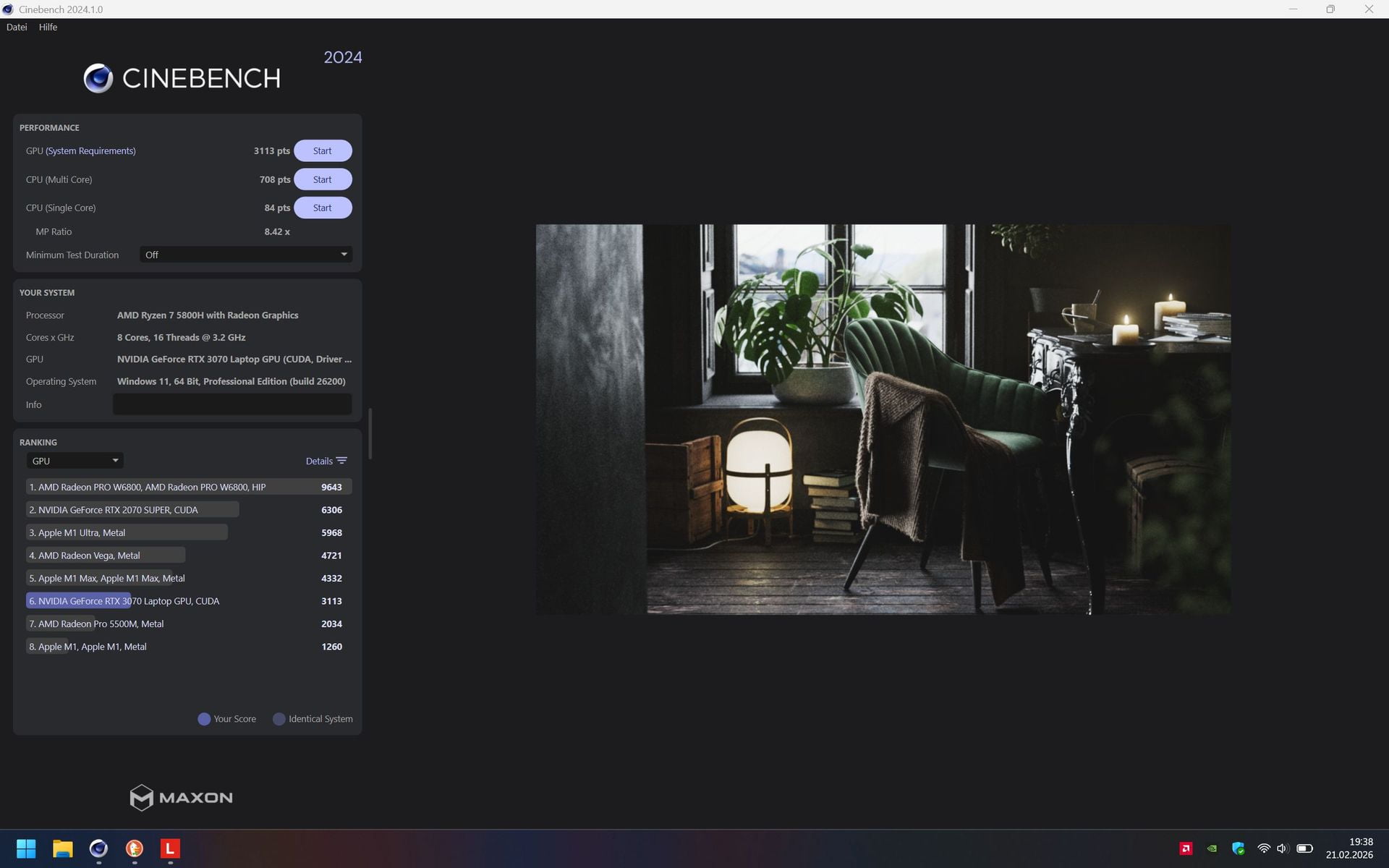This screenshot has height=868, width=1389.
Task: Click the Cinebench taskbar icon
Action: [98, 848]
